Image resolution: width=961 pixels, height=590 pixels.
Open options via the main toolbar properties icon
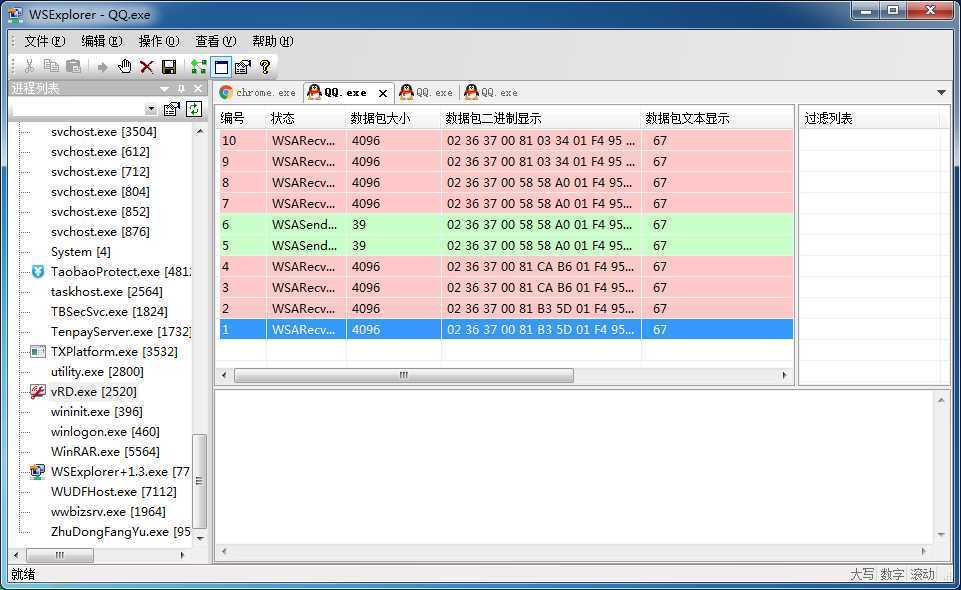coord(243,67)
